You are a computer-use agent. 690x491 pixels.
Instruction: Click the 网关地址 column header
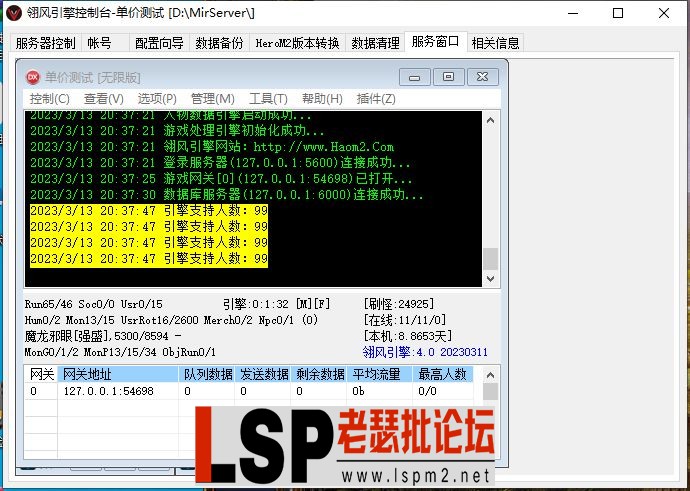click(118, 374)
